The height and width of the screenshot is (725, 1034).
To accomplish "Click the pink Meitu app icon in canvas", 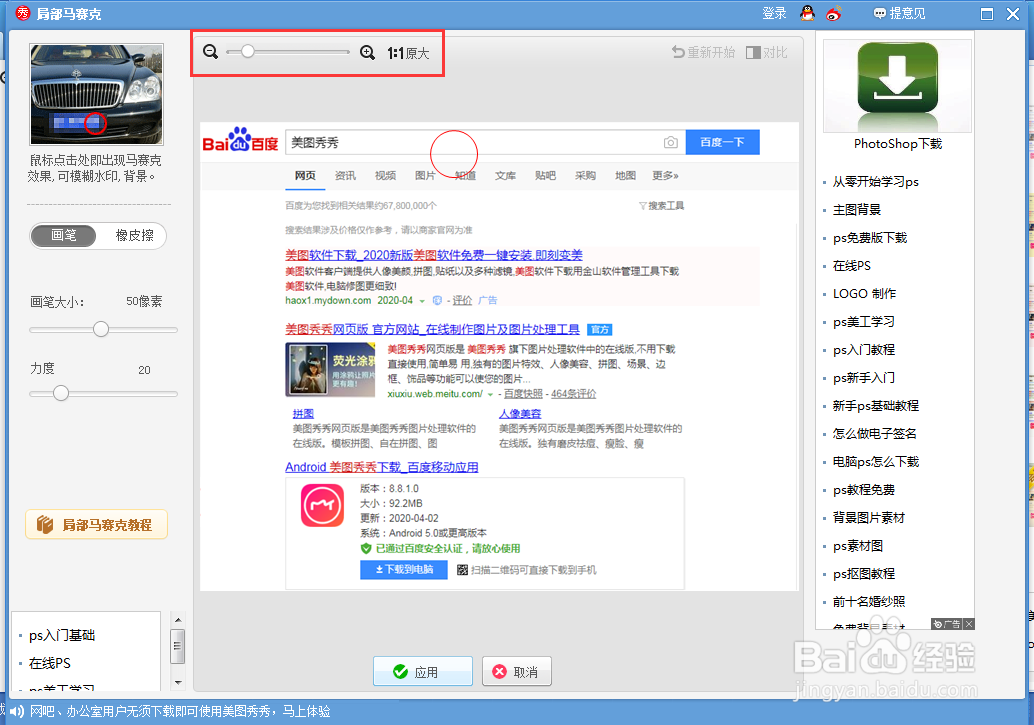I will 322,505.
